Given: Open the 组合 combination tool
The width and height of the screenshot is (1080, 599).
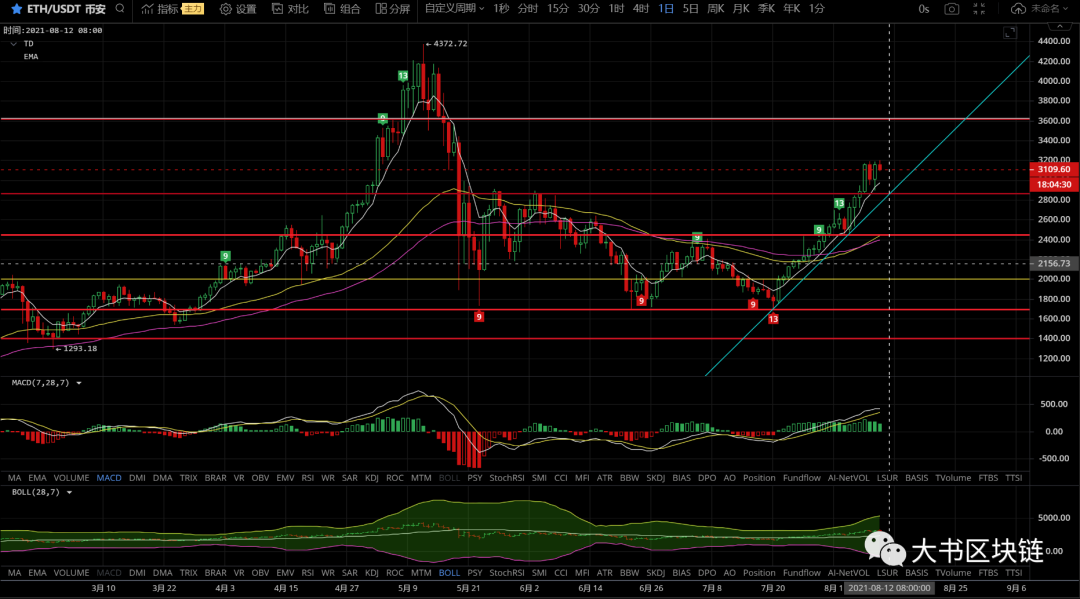Looking at the screenshot, I should (342, 9).
